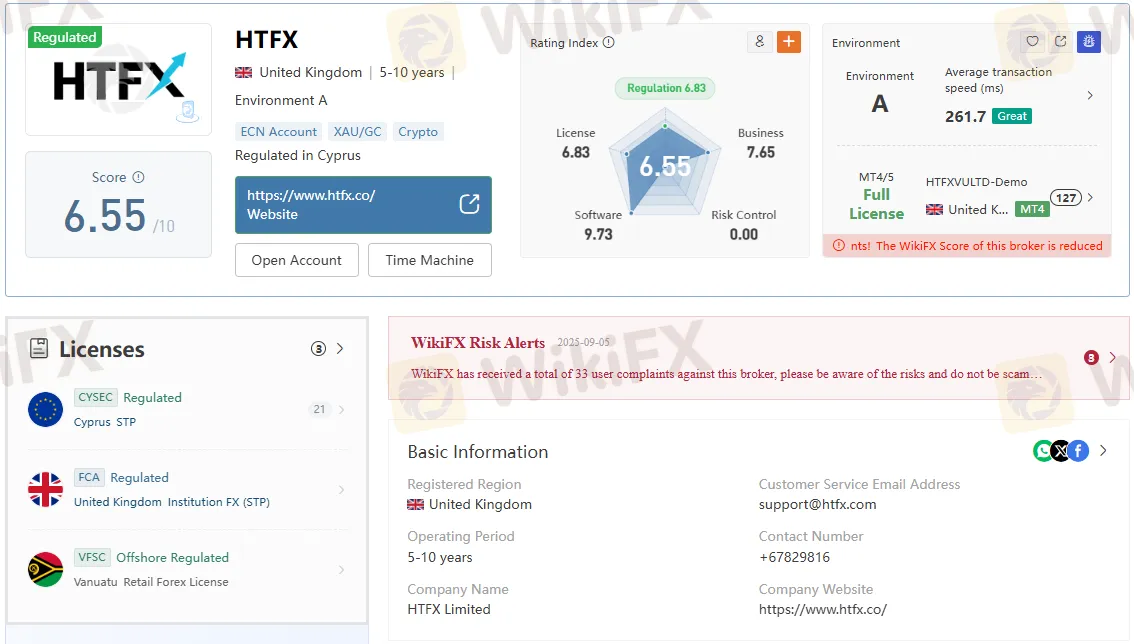Image resolution: width=1134 pixels, height=644 pixels.
Task: Click the support@htfx.com email address
Action: pyautogui.click(x=817, y=504)
